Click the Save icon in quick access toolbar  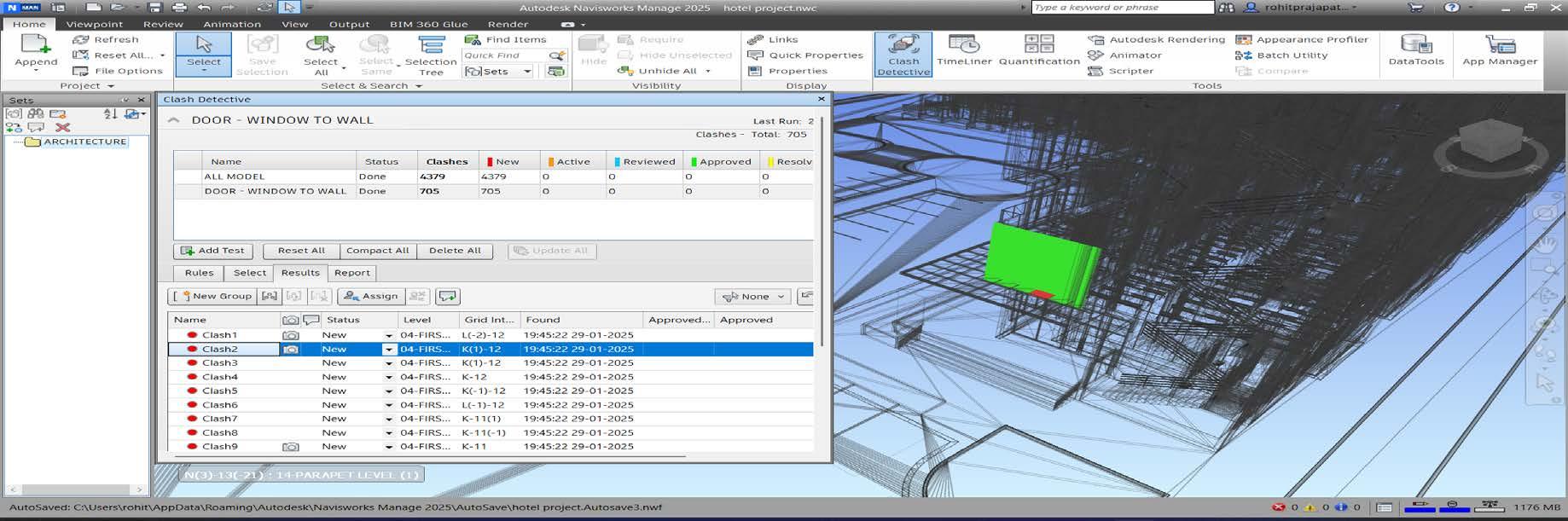point(155,8)
